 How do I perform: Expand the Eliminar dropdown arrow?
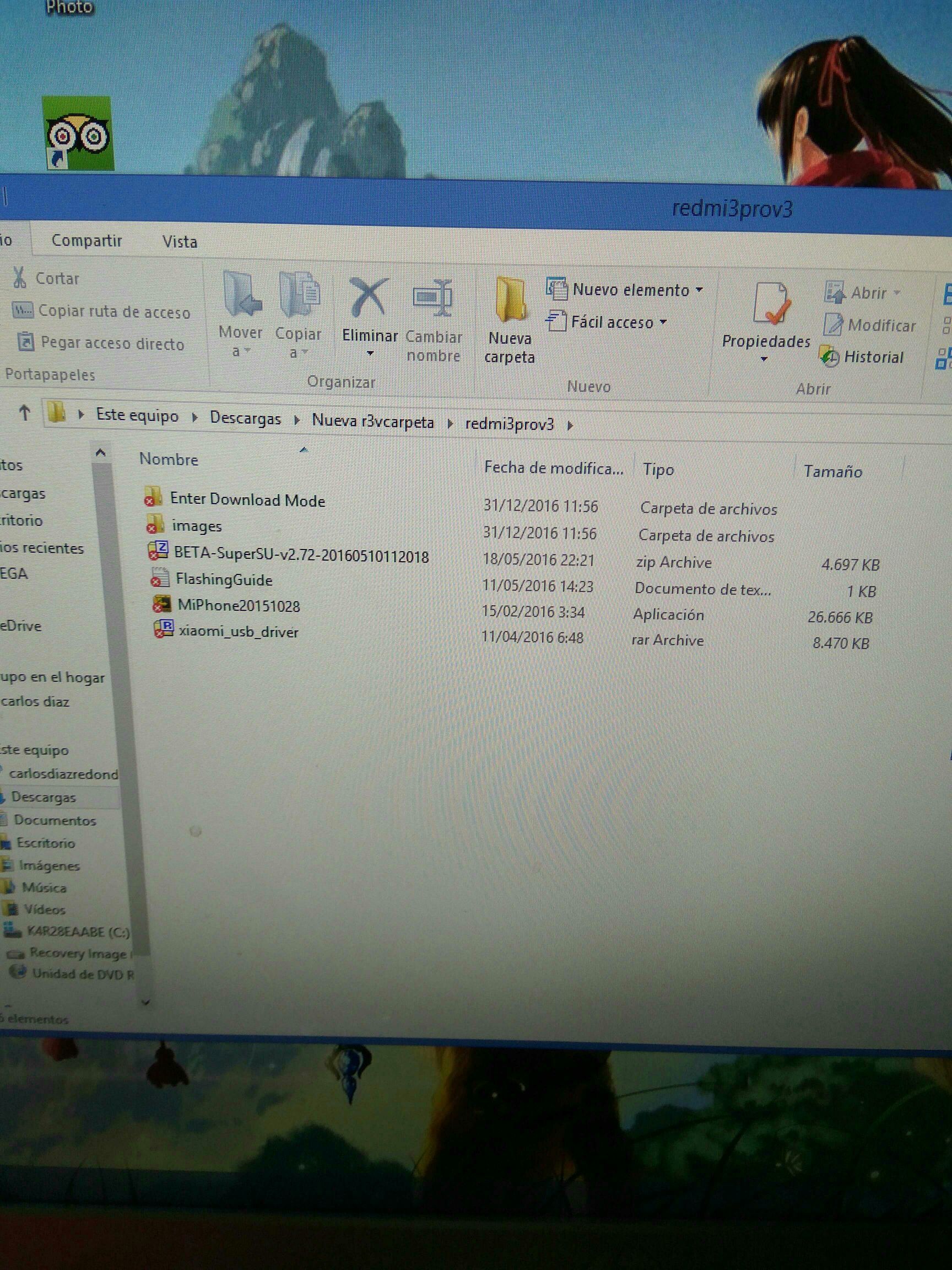(x=370, y=353)
